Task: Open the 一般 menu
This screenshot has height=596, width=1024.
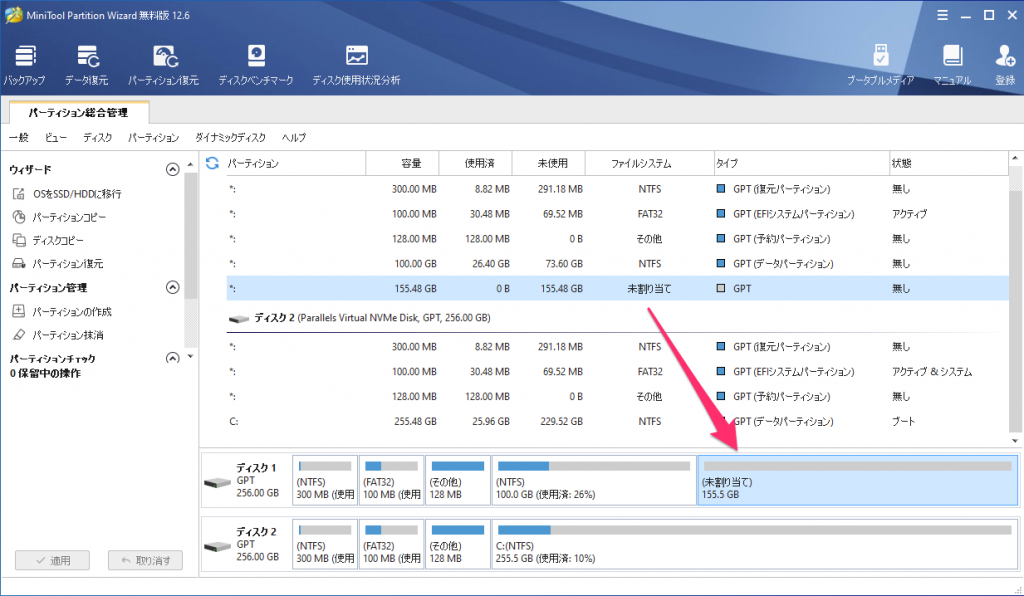Action: point(19,138)
